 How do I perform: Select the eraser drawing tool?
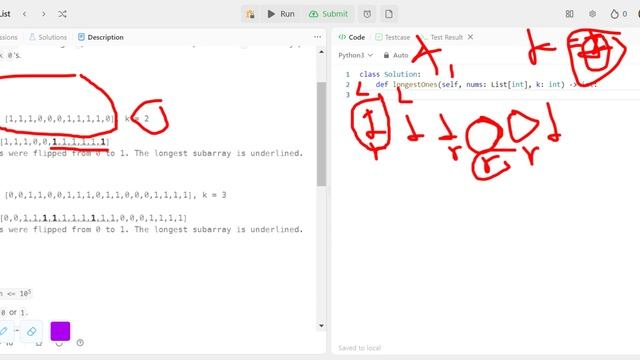(31, 331)
